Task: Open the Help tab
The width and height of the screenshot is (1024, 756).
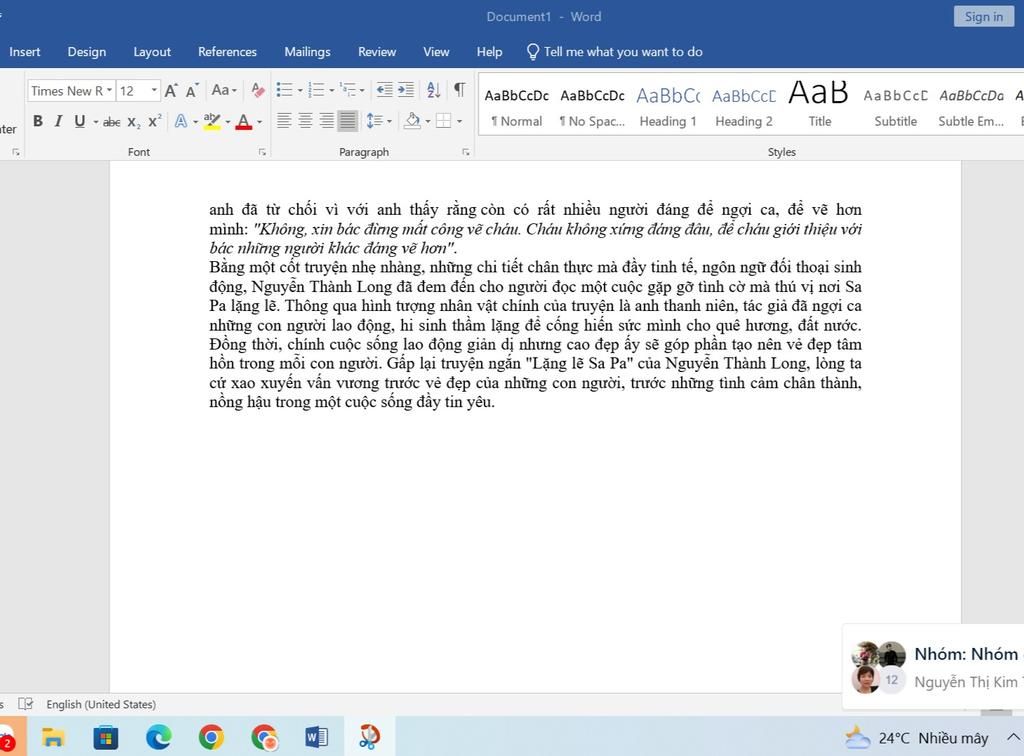Action: coord(489,52)
